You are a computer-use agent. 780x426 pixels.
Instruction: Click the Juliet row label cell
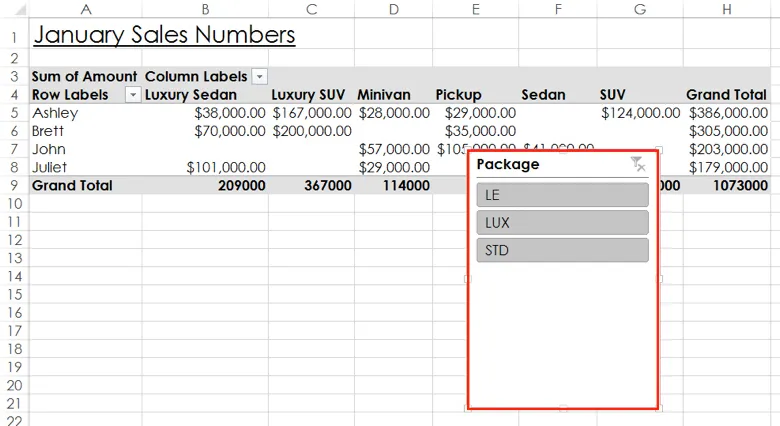(50, 167)
